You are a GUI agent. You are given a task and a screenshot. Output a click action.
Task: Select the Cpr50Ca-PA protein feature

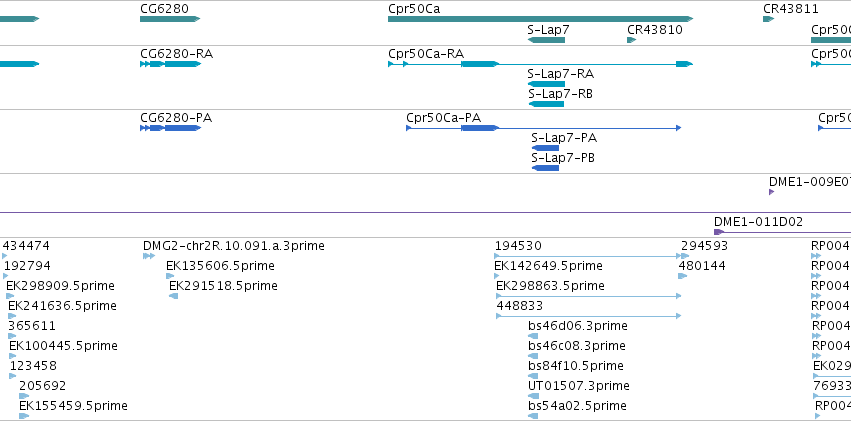tap(543, 128)
